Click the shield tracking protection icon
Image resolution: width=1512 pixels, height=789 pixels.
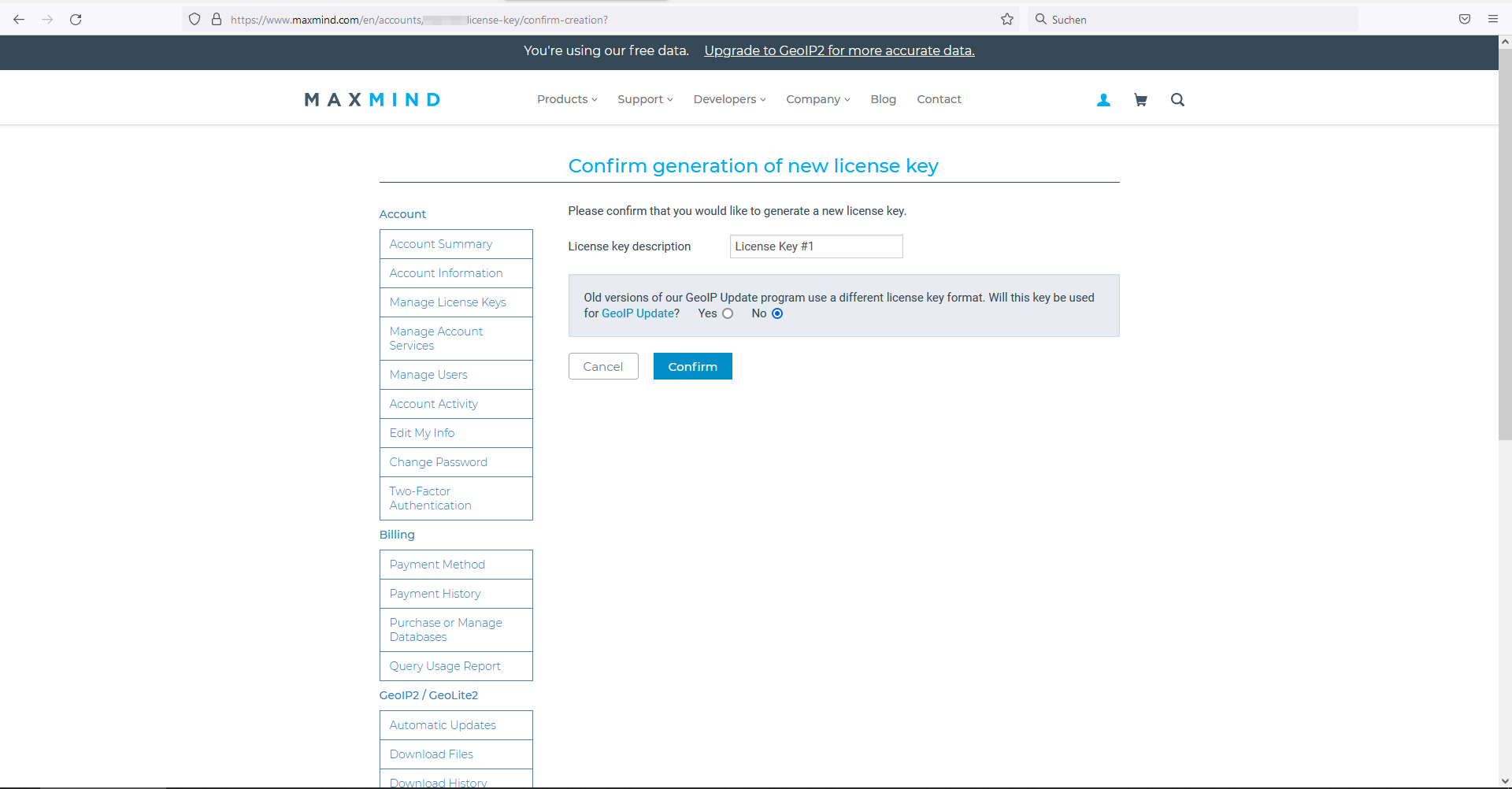tap(195, 20)
